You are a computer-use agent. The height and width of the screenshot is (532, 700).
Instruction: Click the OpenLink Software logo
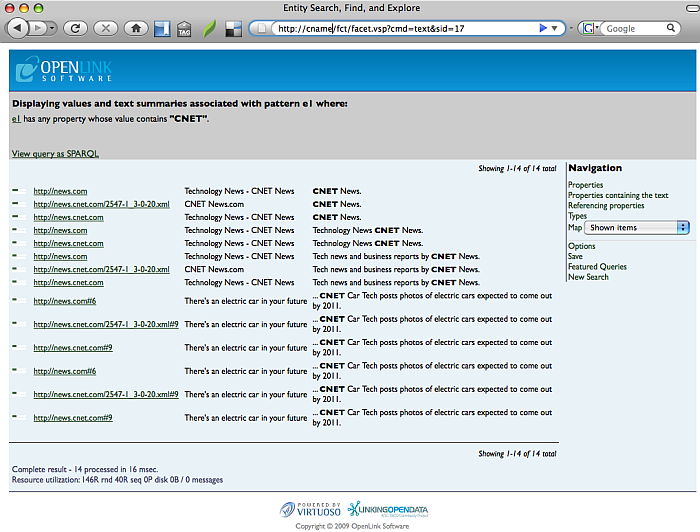coord(63,69)
